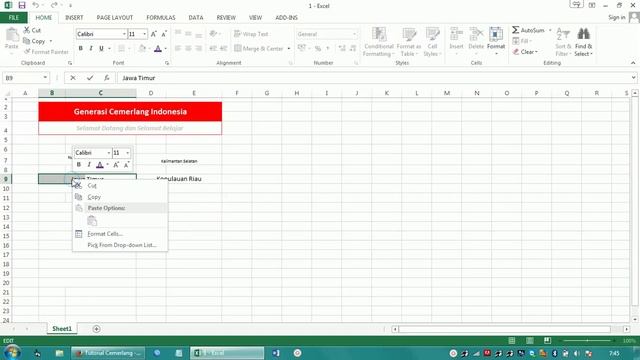
Task: Decrease font size in ribbon
Action: (x=164, y=34)
